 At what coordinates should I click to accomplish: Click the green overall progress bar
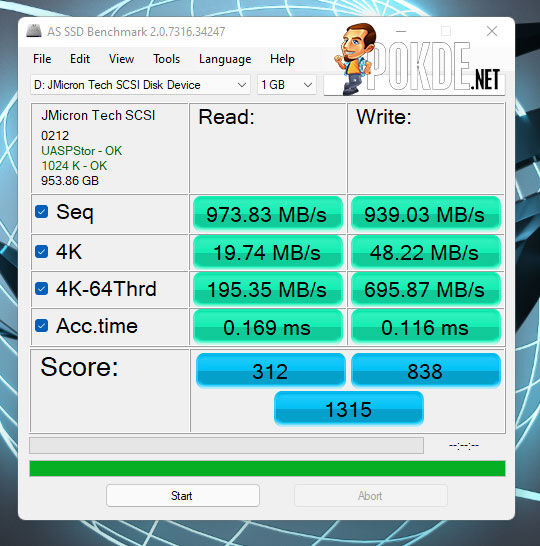click(x=267, y=468)
